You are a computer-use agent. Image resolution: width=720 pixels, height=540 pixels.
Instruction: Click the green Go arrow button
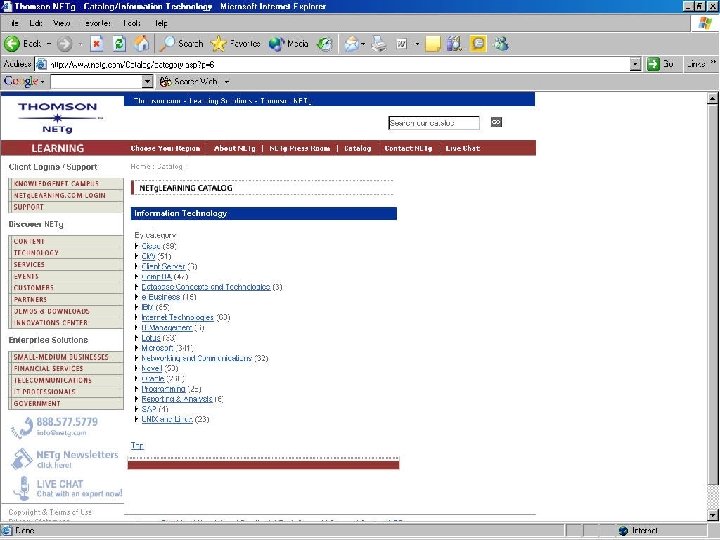(x=653, y=64)
